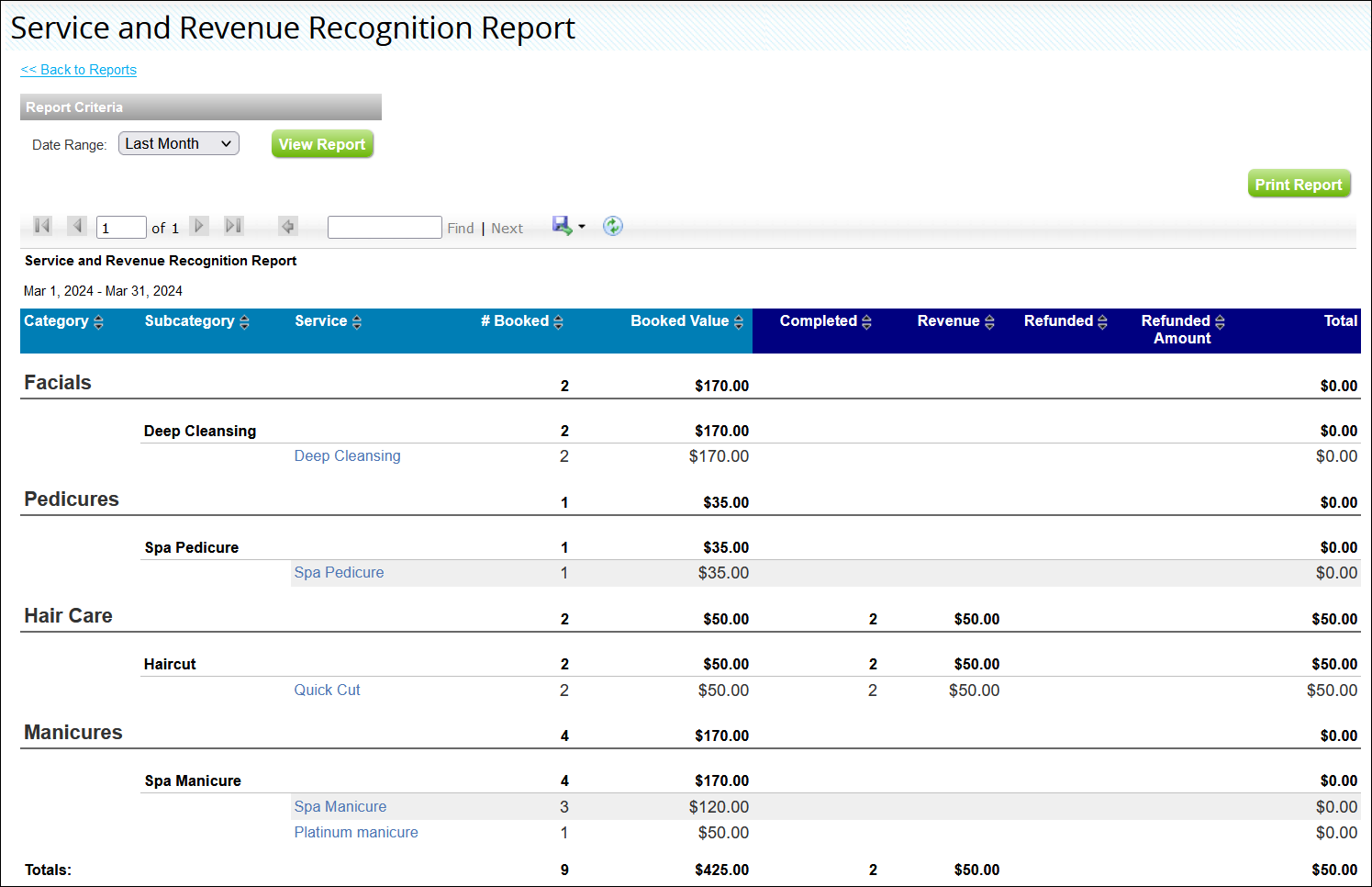Click the $425.00 total booked value
1372x887 pixels.
click(721, 870)
